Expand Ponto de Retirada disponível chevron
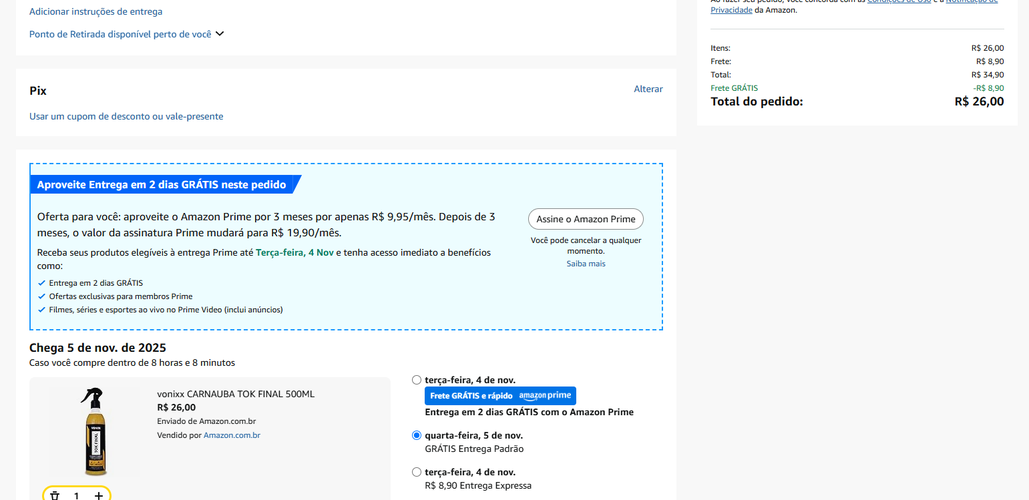This screenshot has width=1029, height=500. coord(220,34)
